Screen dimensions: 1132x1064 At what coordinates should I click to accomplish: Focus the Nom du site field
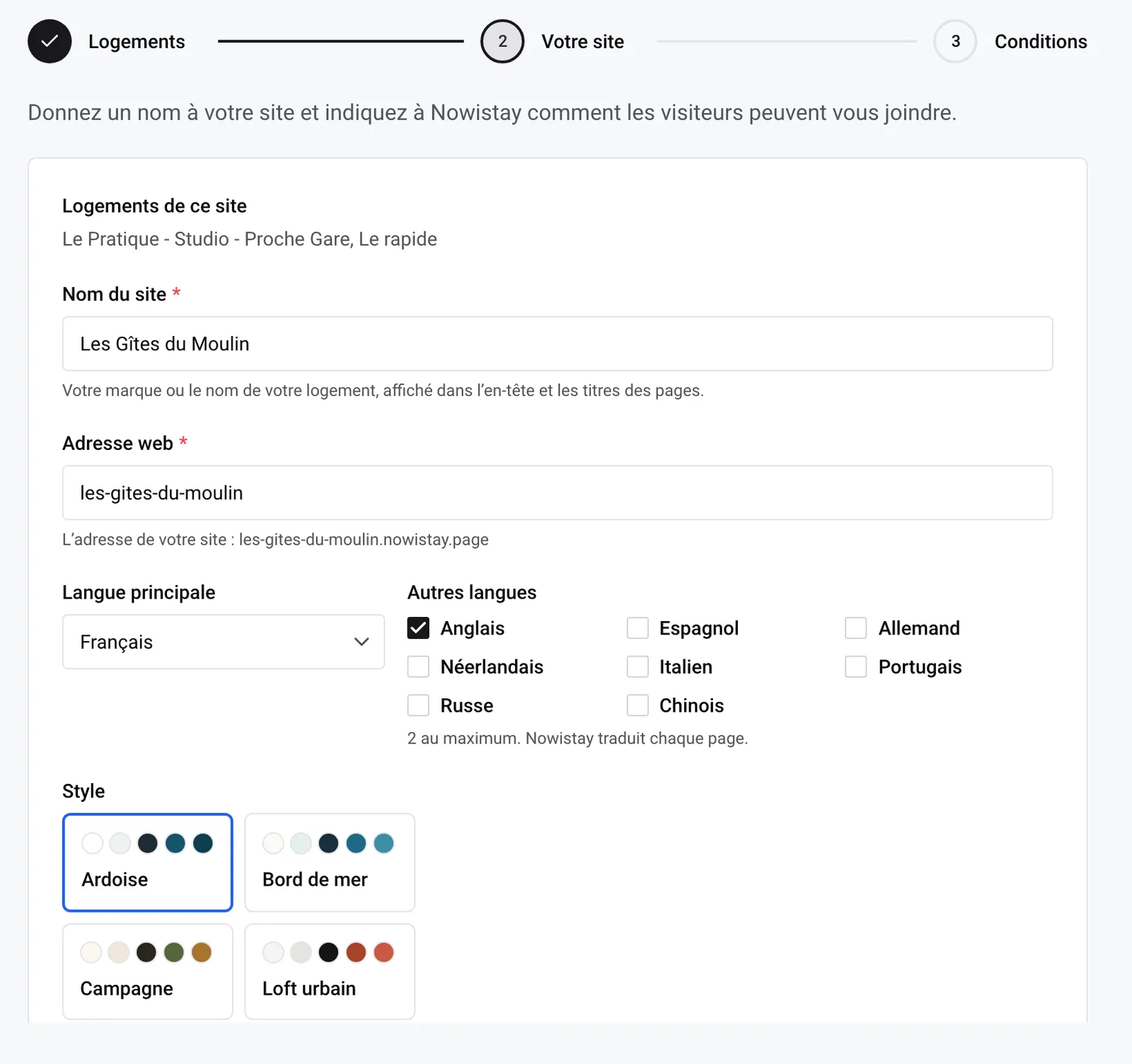[x=558, y=344]
